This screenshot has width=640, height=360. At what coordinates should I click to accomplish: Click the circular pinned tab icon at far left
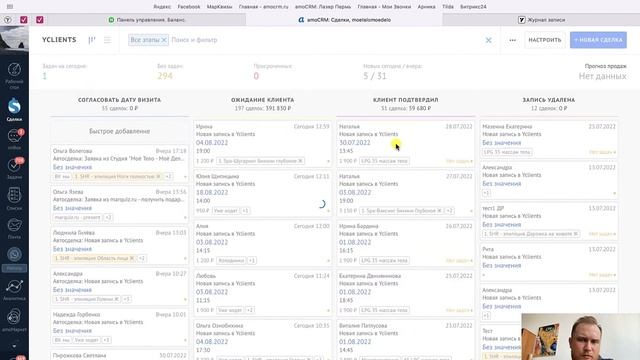8,20
